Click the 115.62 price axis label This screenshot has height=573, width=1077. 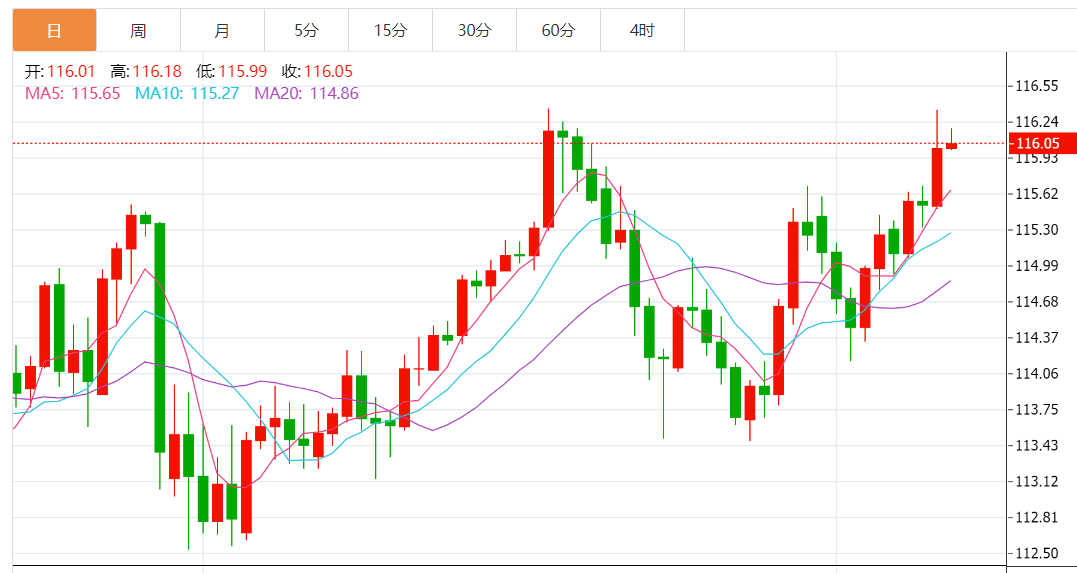pyautogui.click(x=1036, y=194)
